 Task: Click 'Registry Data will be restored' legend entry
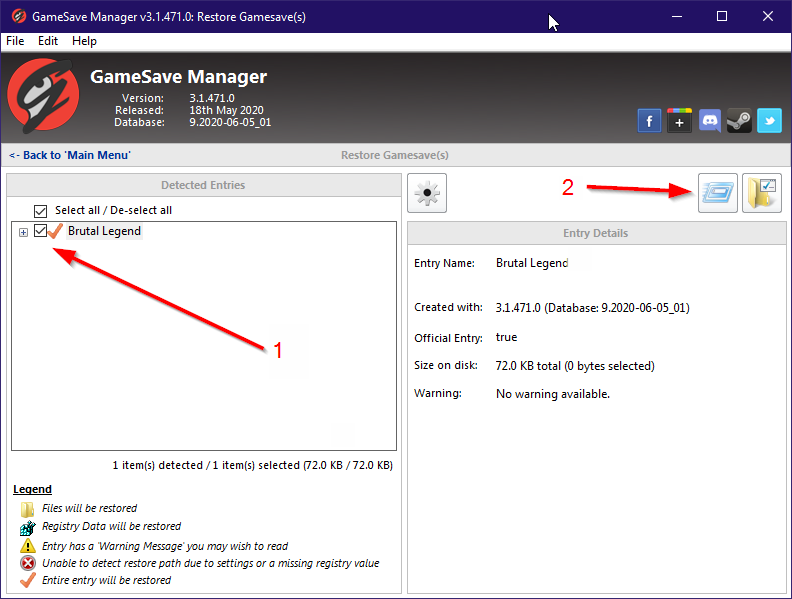(111, 526)
